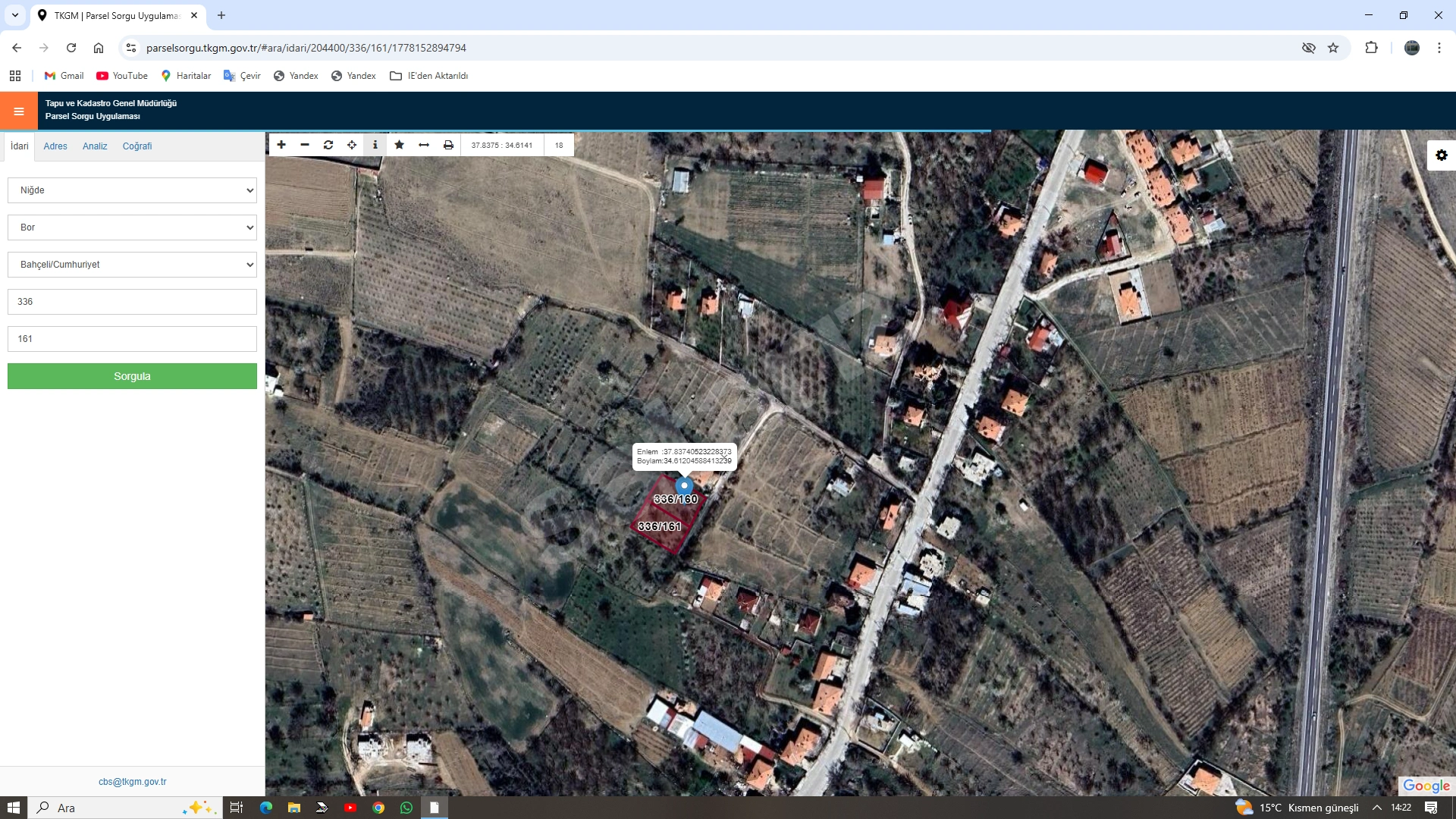Image resolution: width=1456 pixels, height=819 pixels.
Task: Open the YouTube bookmark
Action: [122, 76]
